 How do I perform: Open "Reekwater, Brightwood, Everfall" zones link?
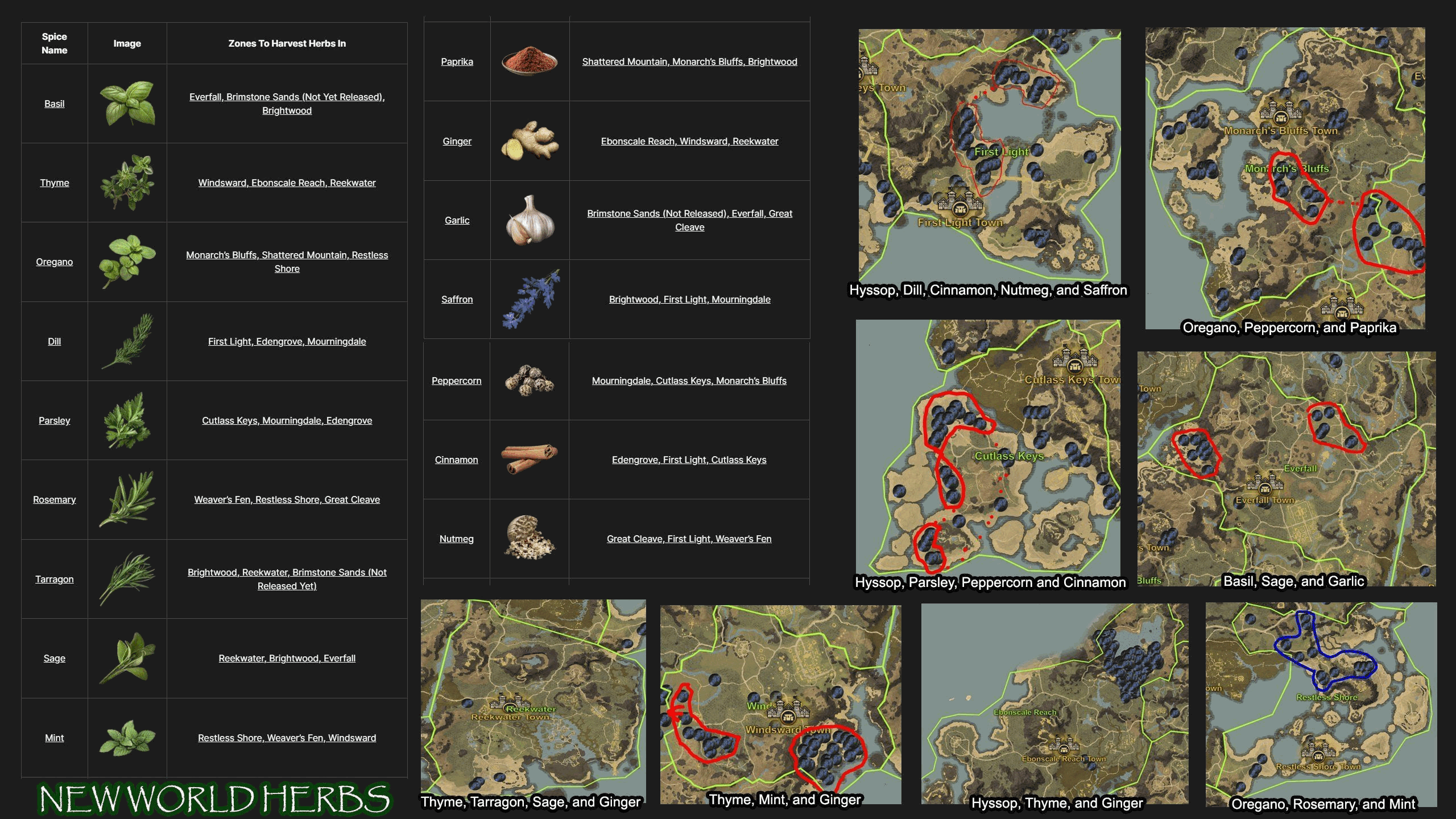tap(287, 658)
